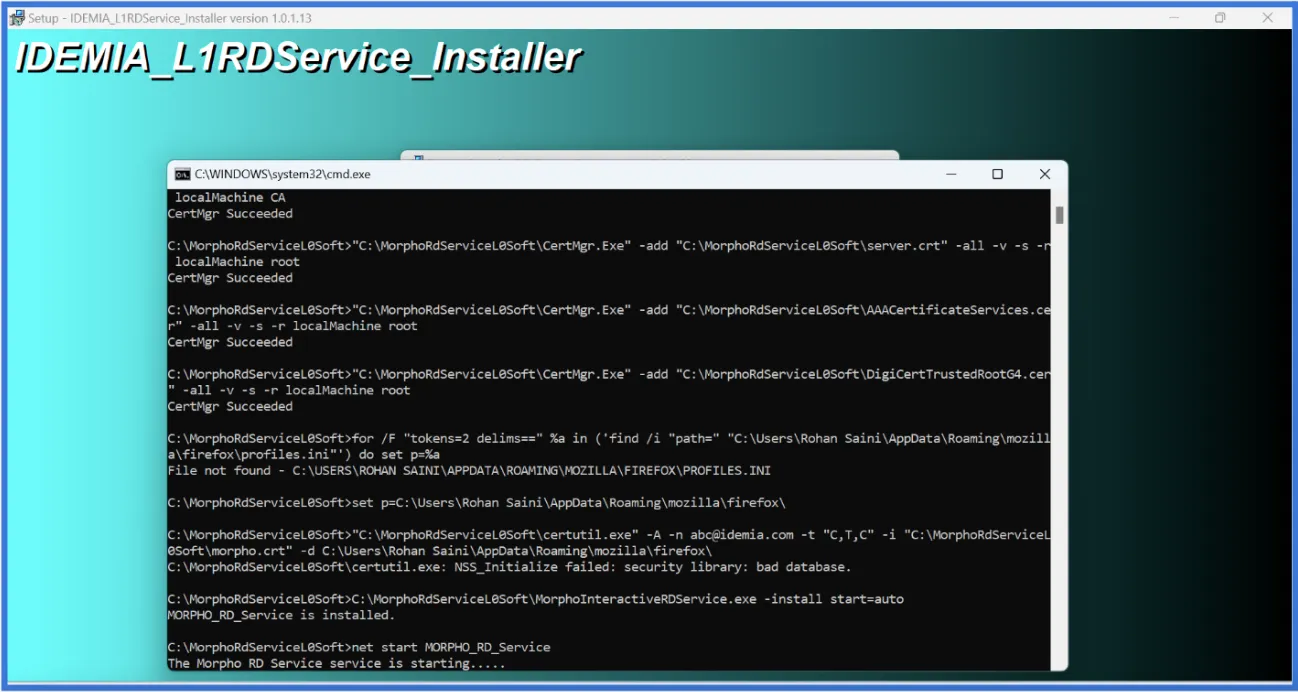The image size is (1298, 692).
Task: Click the cmd window scrollbar thumb
Action: pos(1059,215)
